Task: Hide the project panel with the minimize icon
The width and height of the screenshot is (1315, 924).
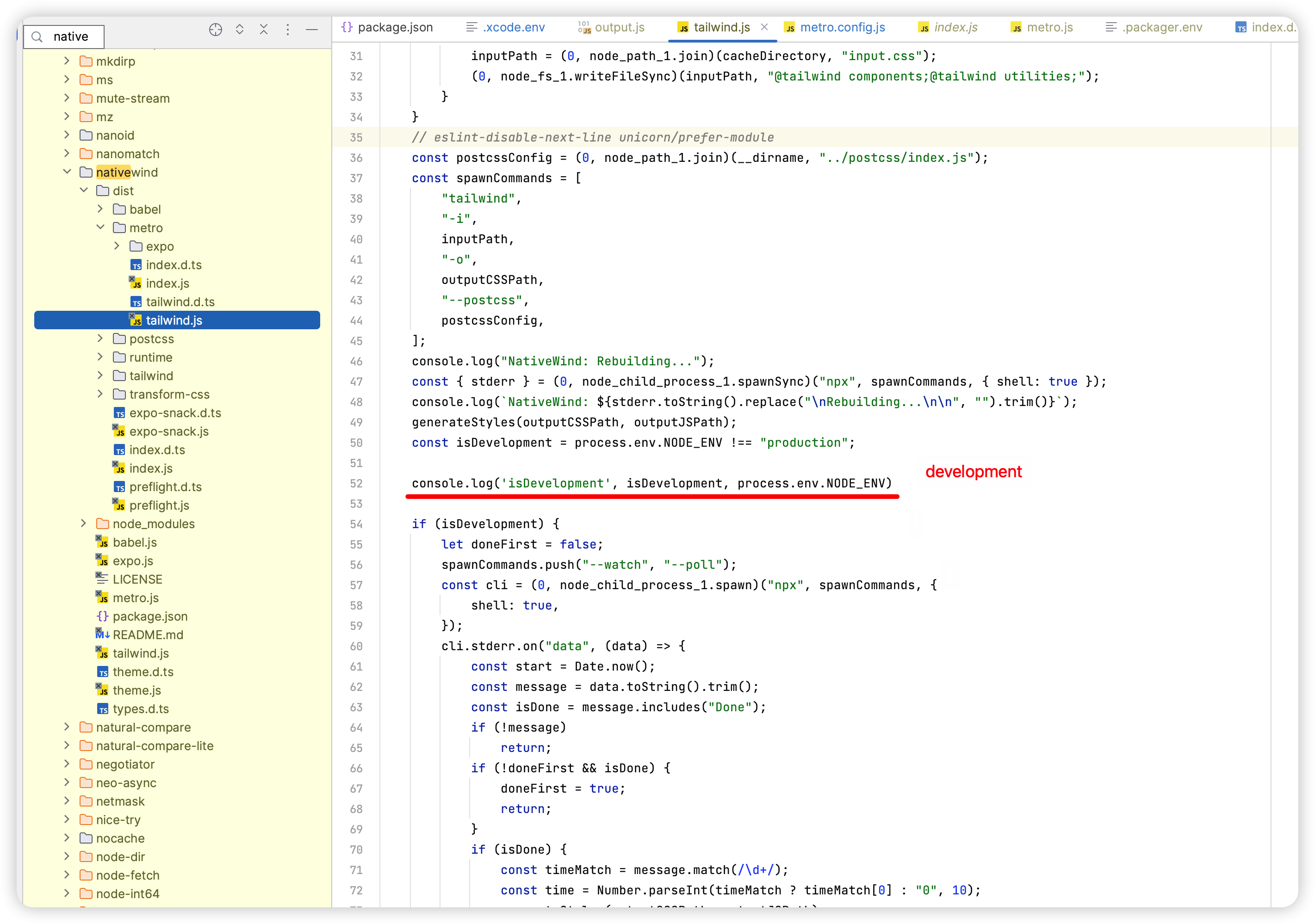Action: 312,29
